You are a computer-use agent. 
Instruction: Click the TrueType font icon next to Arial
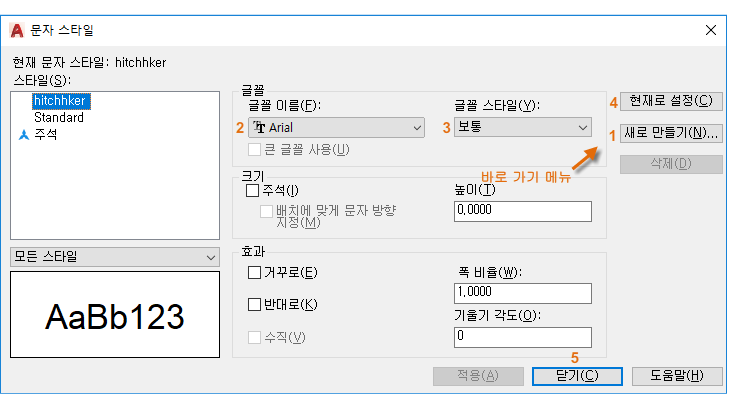[260, 127]
